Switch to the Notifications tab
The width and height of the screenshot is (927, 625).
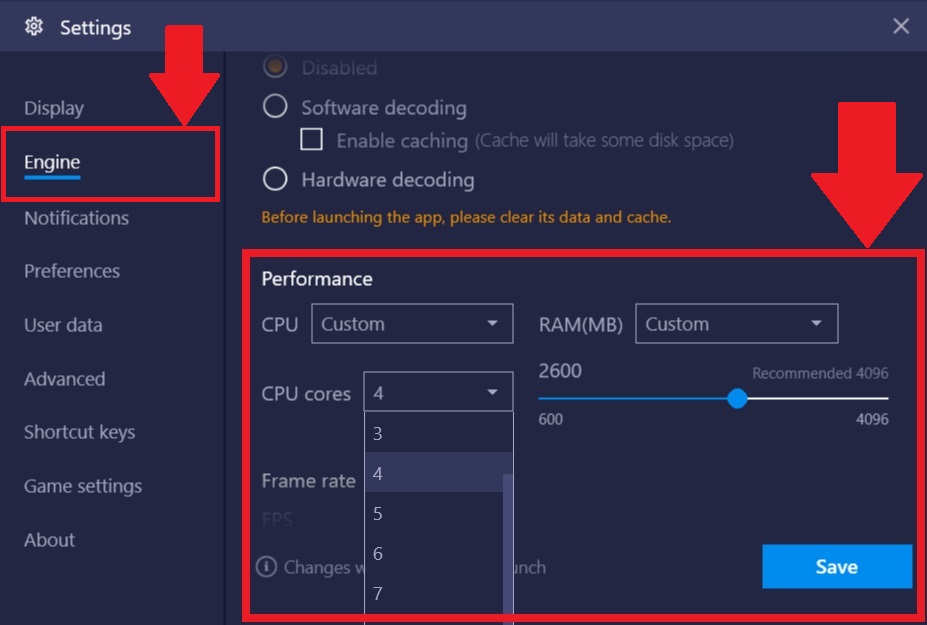(x=76, y=218)
